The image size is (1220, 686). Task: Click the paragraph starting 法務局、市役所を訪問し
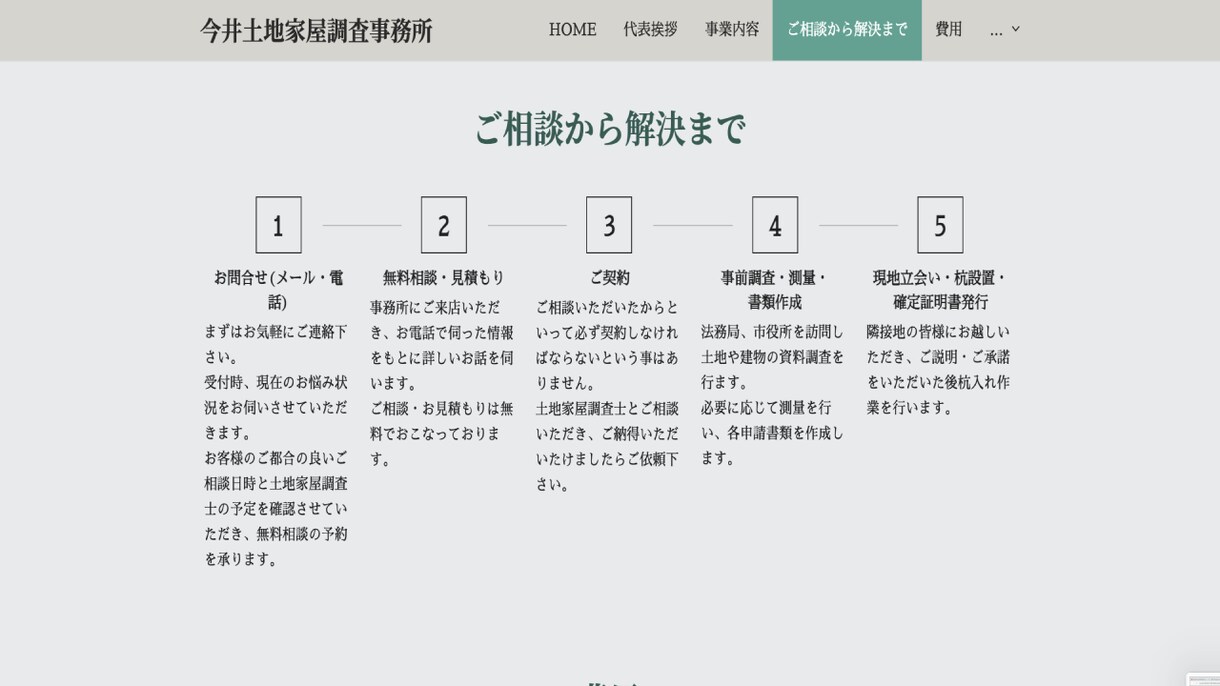(774, 394)
